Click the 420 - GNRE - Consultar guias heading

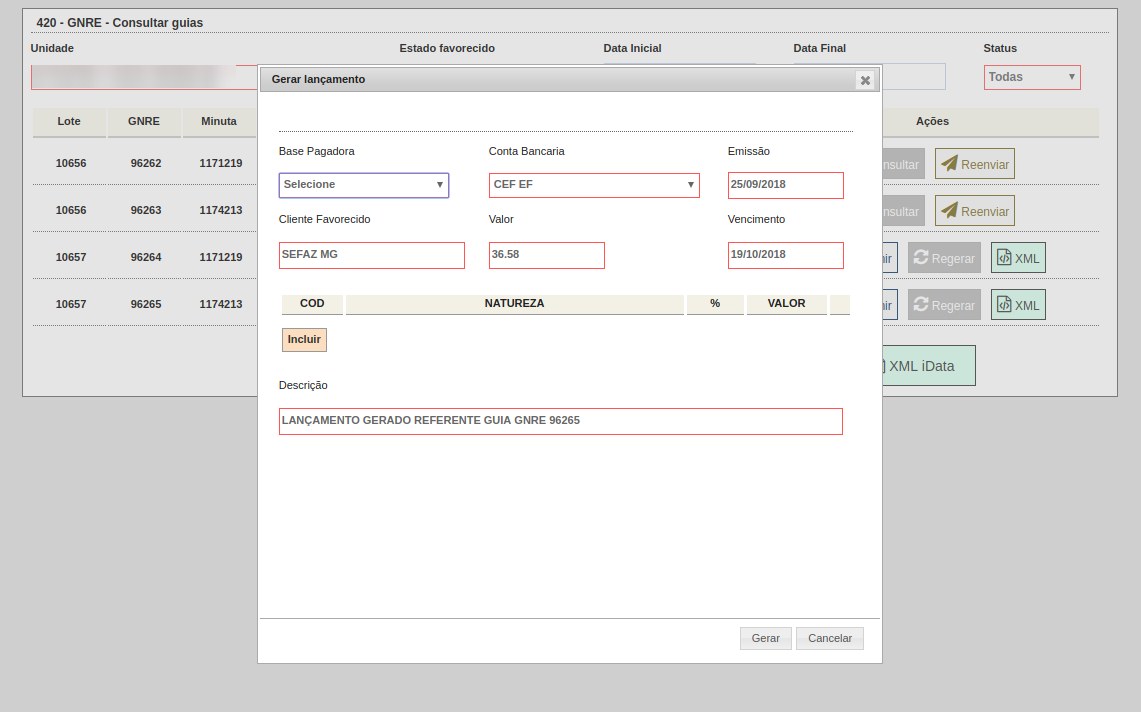click(120, 23)
